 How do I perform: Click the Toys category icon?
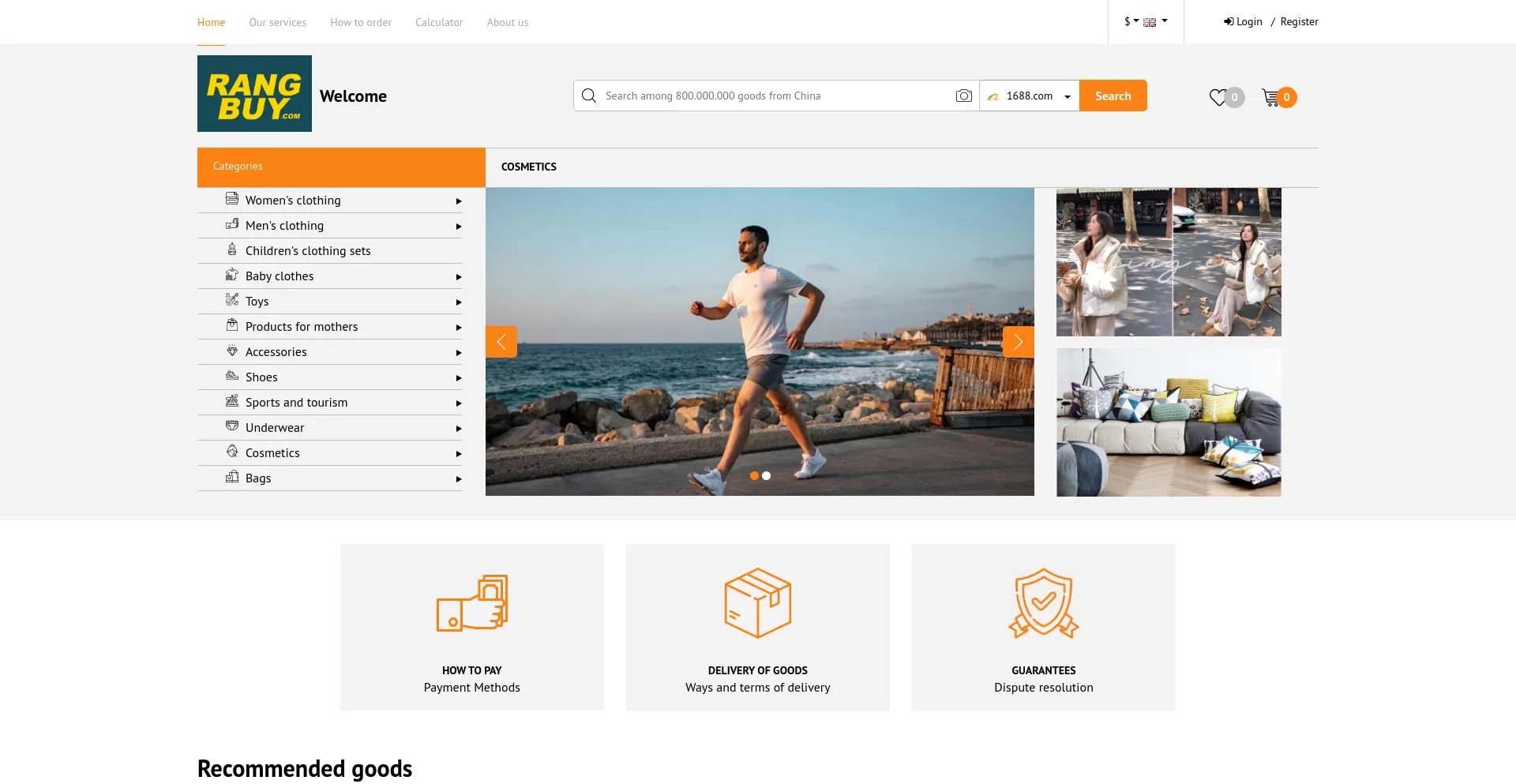(232, 300)
